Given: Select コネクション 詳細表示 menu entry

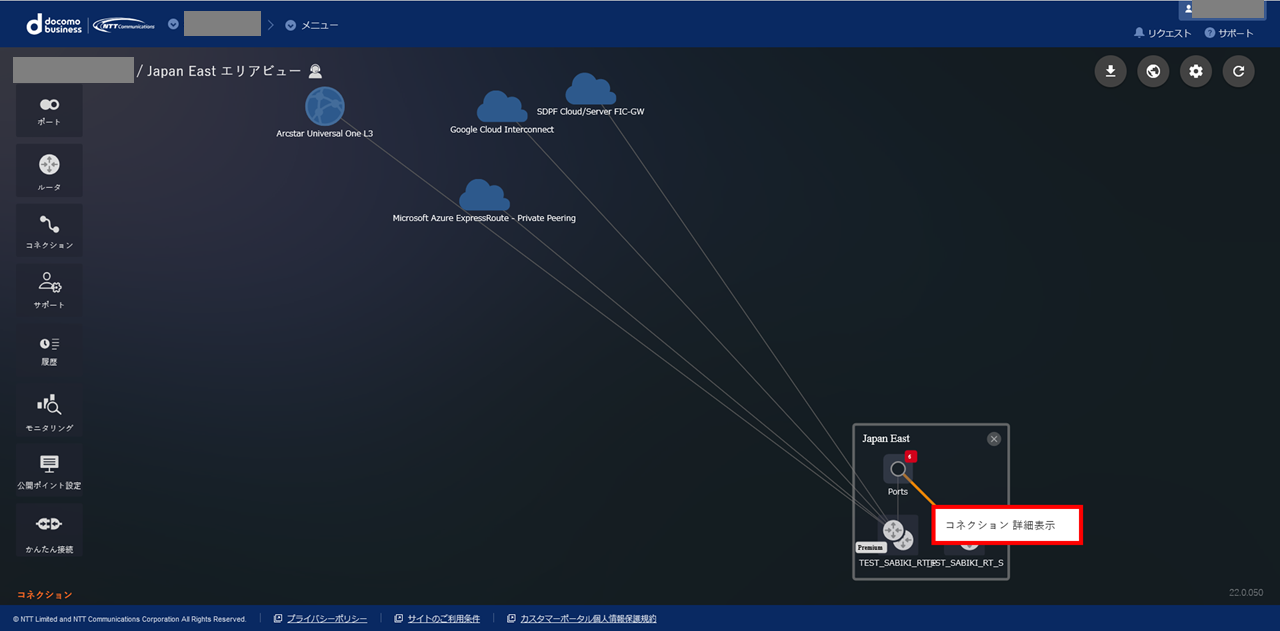Looking at the screenshot, I should [x=1006, y=525].
